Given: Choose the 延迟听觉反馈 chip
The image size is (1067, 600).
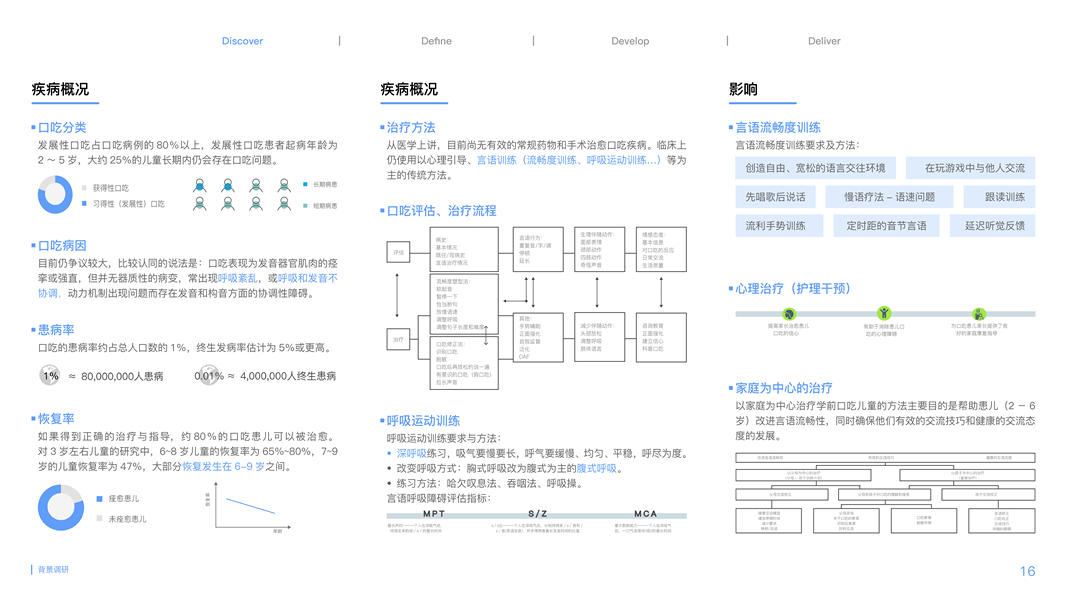Looking at the screenshot, I should tap(995, 226).
